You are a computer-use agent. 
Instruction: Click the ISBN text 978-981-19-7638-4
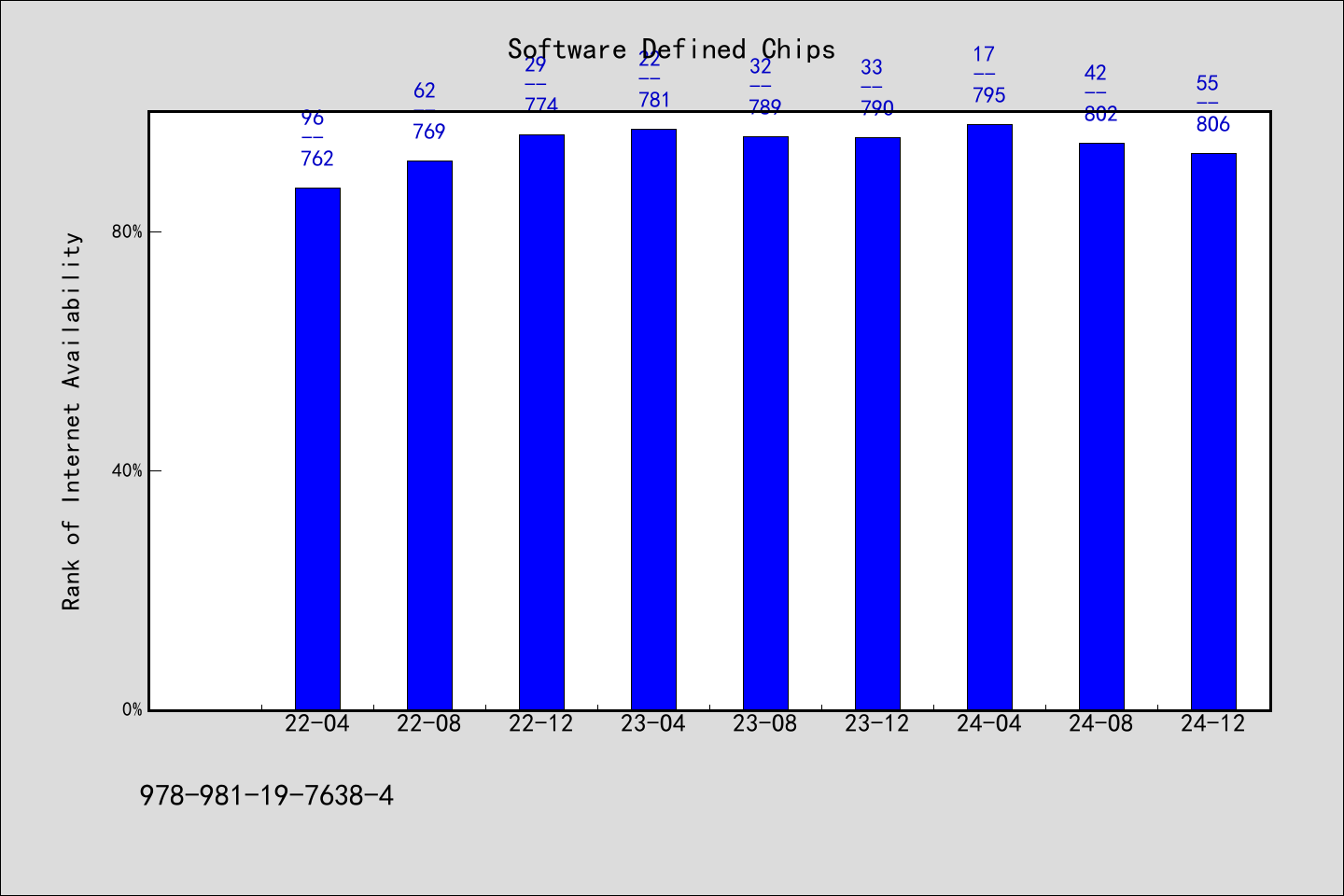pos(267,795)
